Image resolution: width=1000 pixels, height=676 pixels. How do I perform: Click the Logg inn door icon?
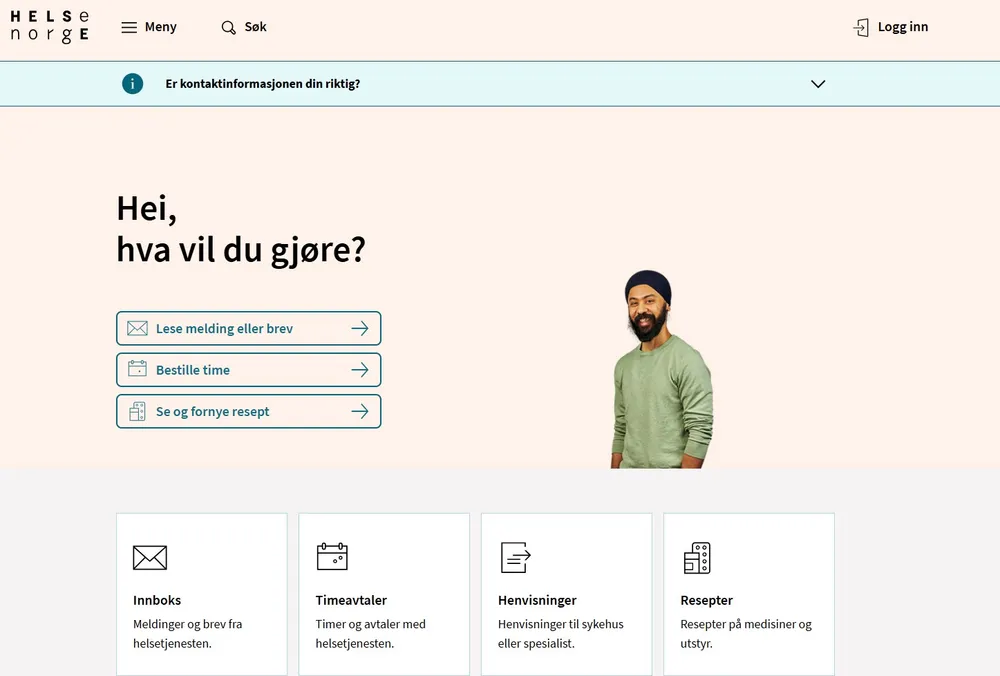(861, 28)
